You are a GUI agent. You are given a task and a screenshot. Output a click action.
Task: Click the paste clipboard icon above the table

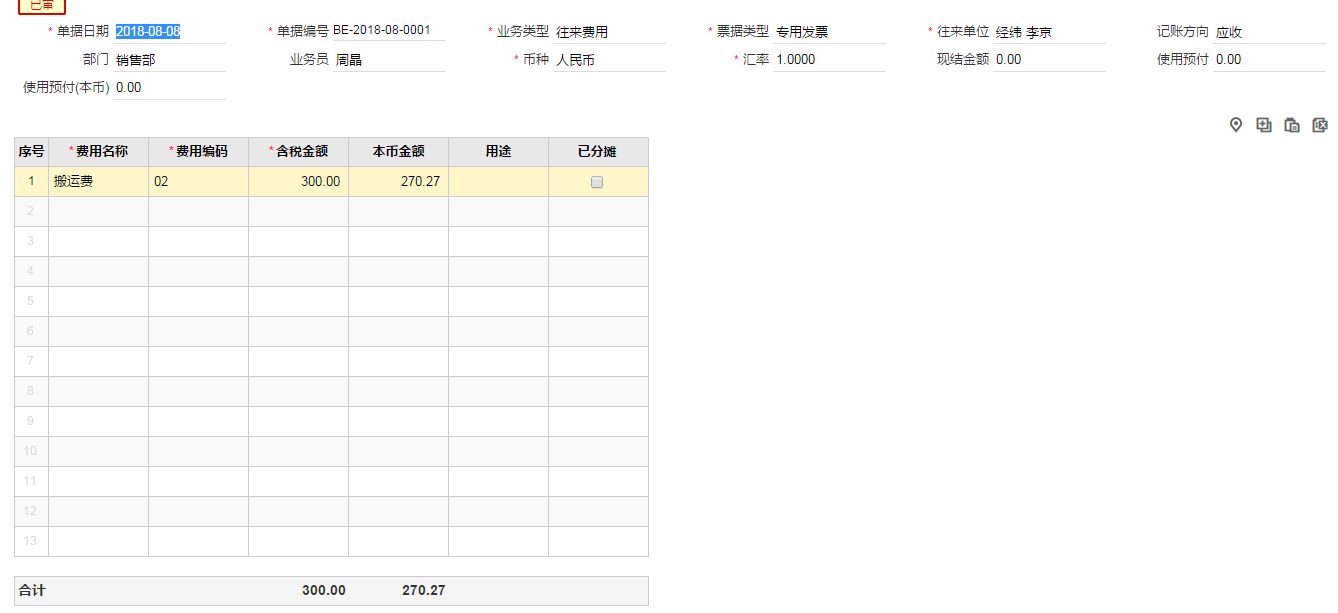(x=1292, y=125)
